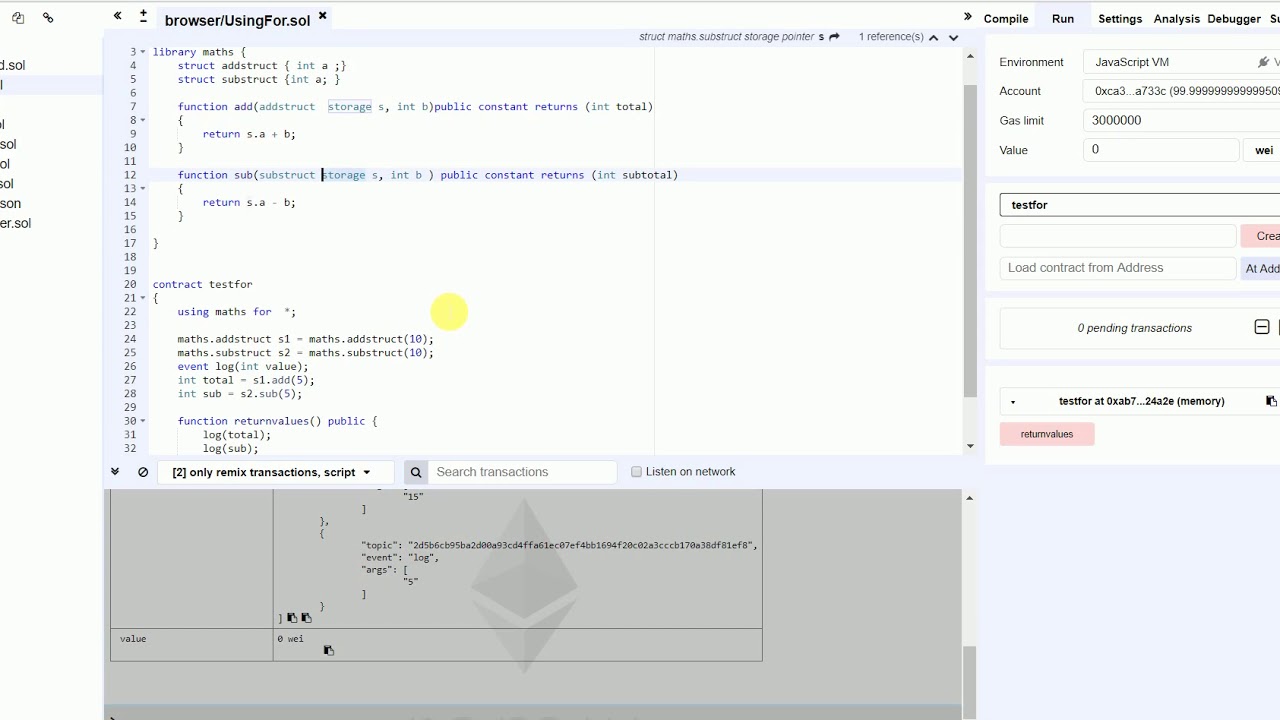Collapse pending transactions with minus box icon
Screen dimensions: 1280x720
pyautogui.click(x=1262, y=327)
